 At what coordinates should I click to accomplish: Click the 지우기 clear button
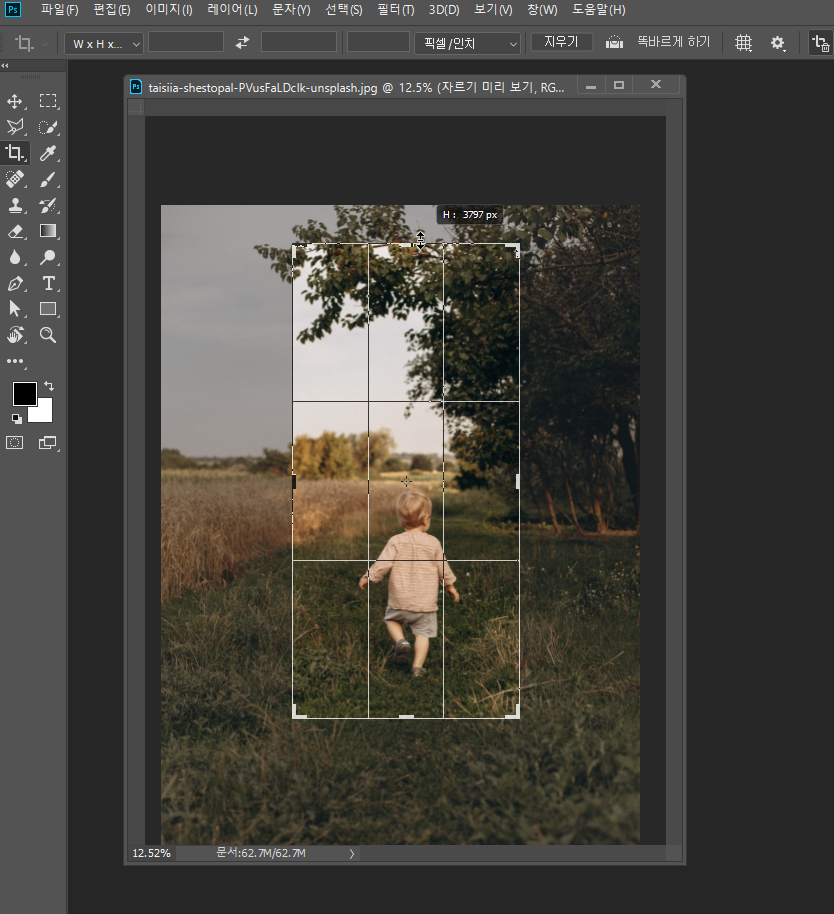[x=561, y=42]
